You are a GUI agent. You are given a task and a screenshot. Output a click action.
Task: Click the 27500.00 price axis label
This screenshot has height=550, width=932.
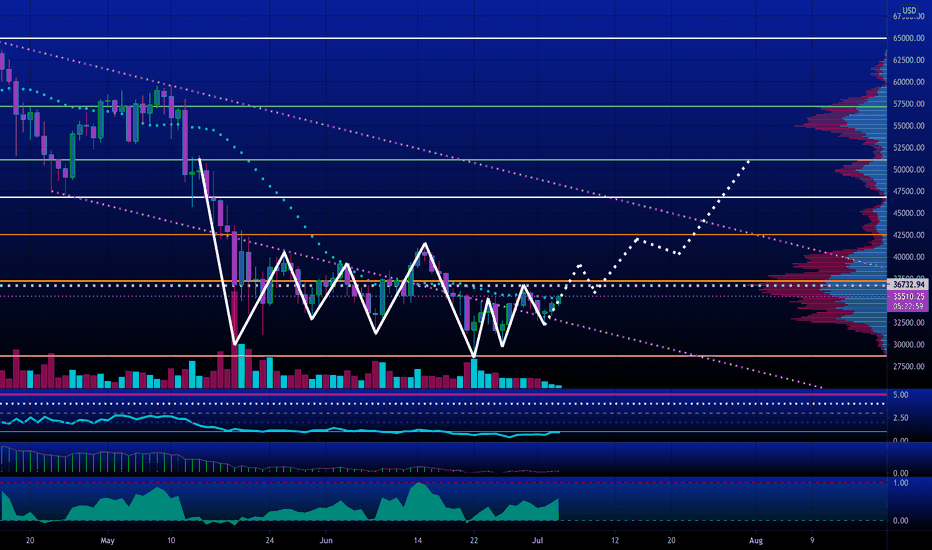[909, 366]
